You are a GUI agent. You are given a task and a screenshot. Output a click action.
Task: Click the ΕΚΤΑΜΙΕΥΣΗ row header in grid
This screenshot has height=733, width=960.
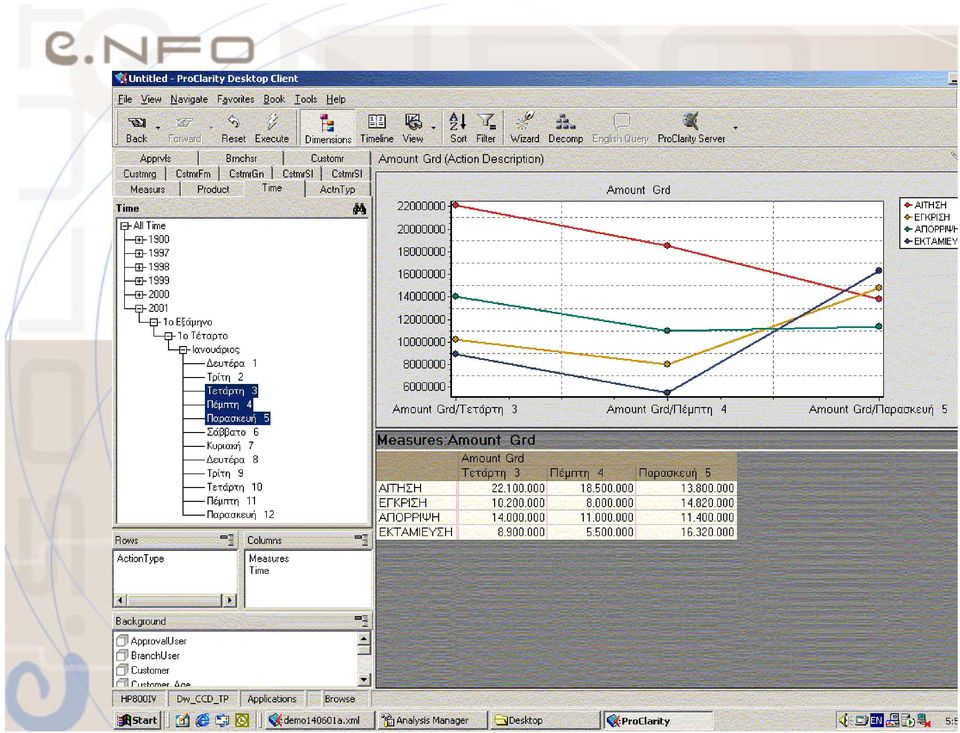(x=416, y=532)
